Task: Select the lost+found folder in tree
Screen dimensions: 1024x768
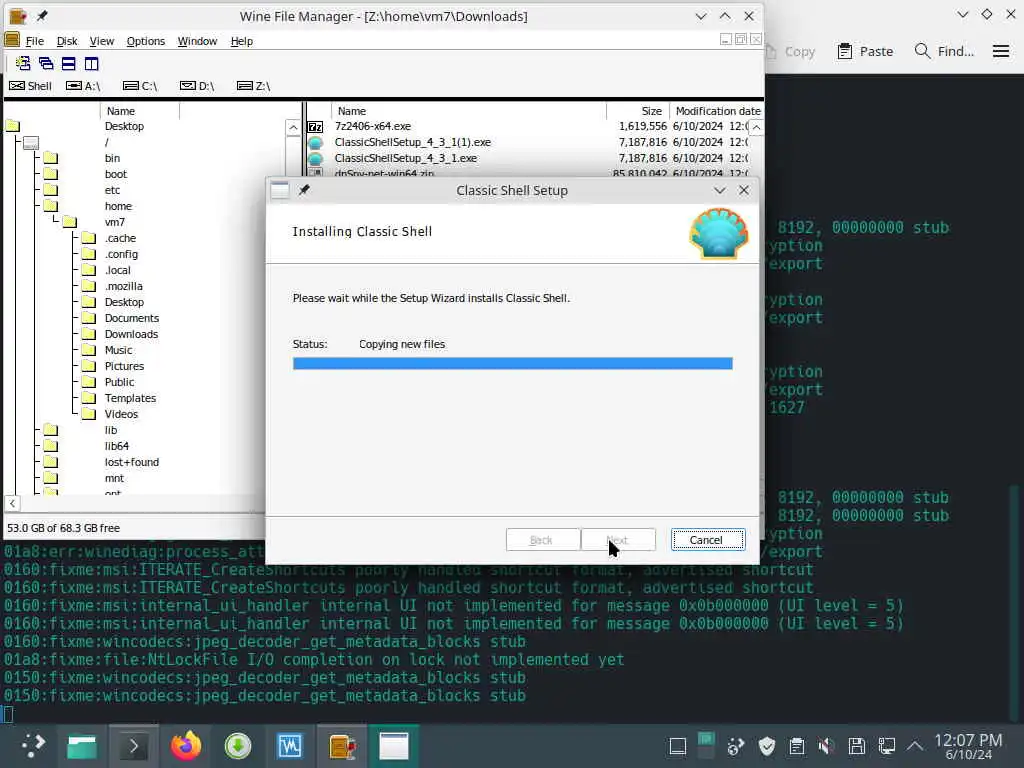Action: [131, 462]
